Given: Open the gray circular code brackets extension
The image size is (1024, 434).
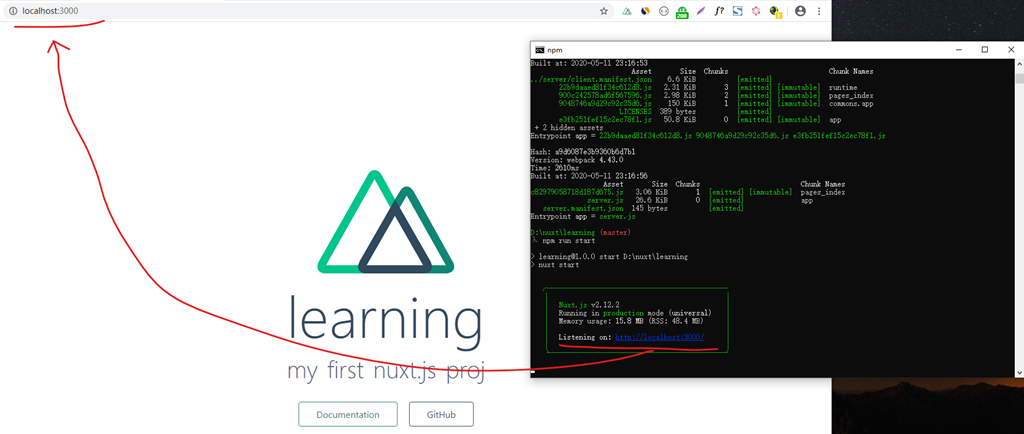Looking at the screenshot, I should click(x=664, y=11).
